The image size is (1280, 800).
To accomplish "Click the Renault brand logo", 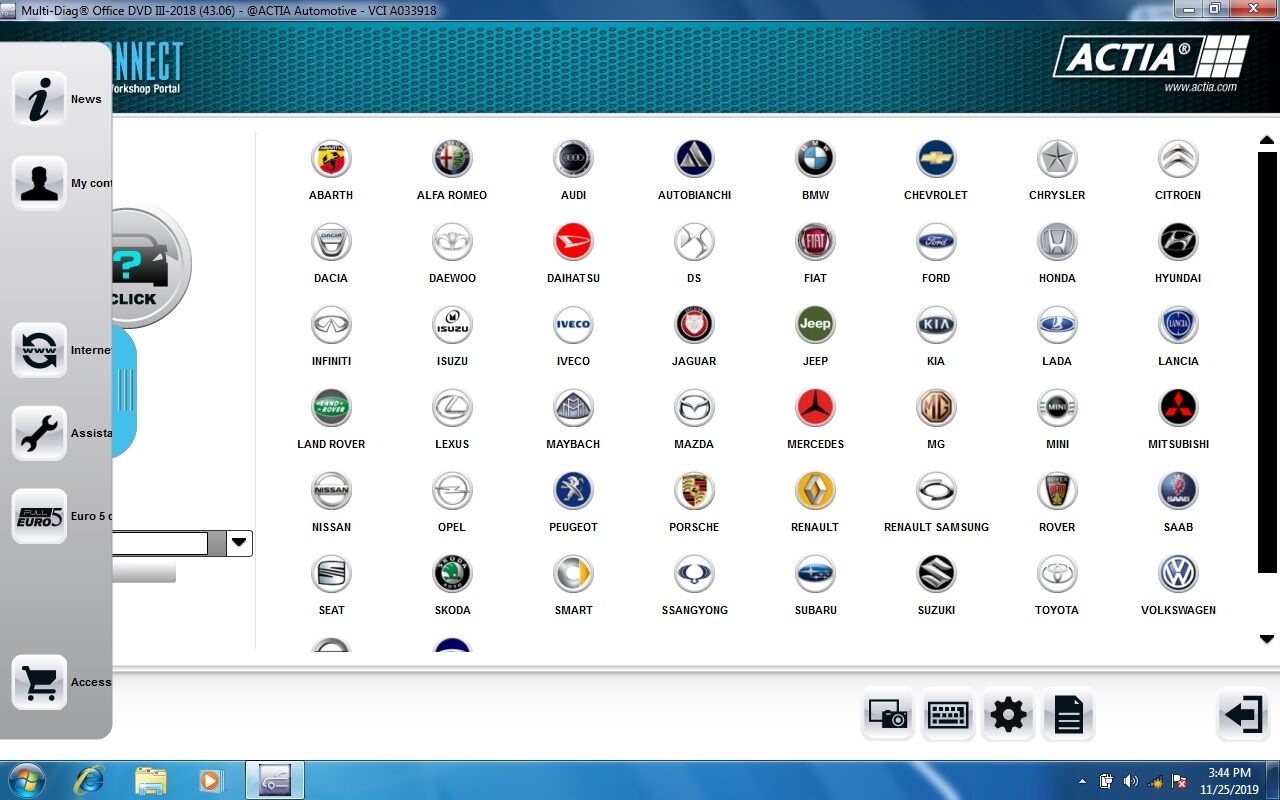I will tap(815, 491).
